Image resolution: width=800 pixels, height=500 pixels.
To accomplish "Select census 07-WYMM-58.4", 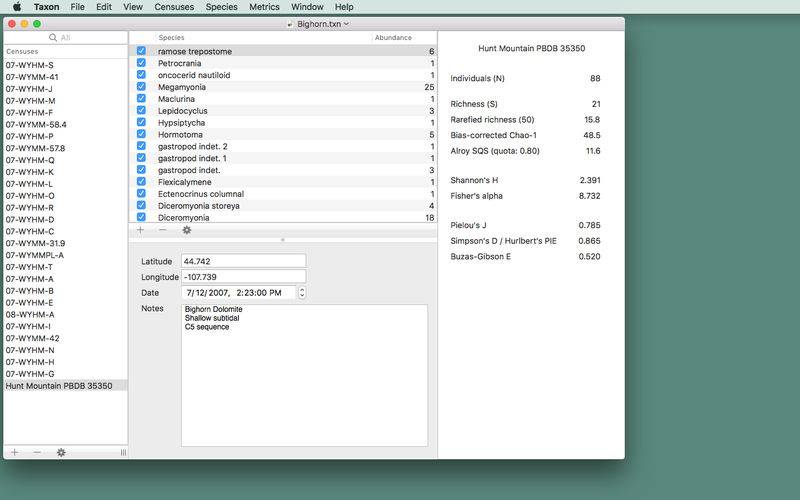I will (65, 124).
